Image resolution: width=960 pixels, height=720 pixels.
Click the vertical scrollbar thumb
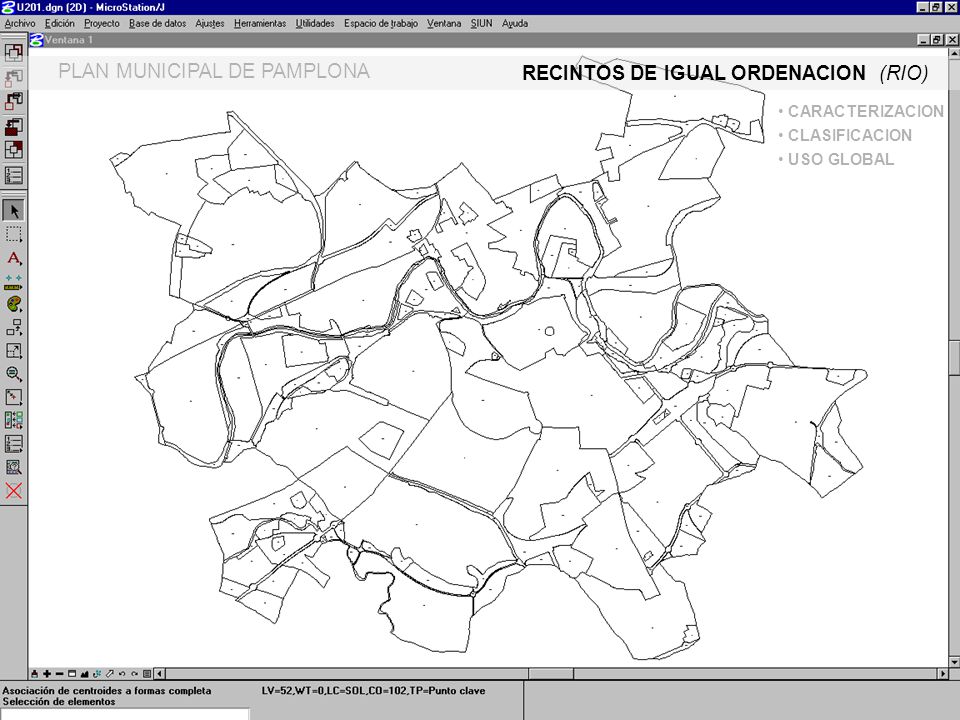coord(954,356)
